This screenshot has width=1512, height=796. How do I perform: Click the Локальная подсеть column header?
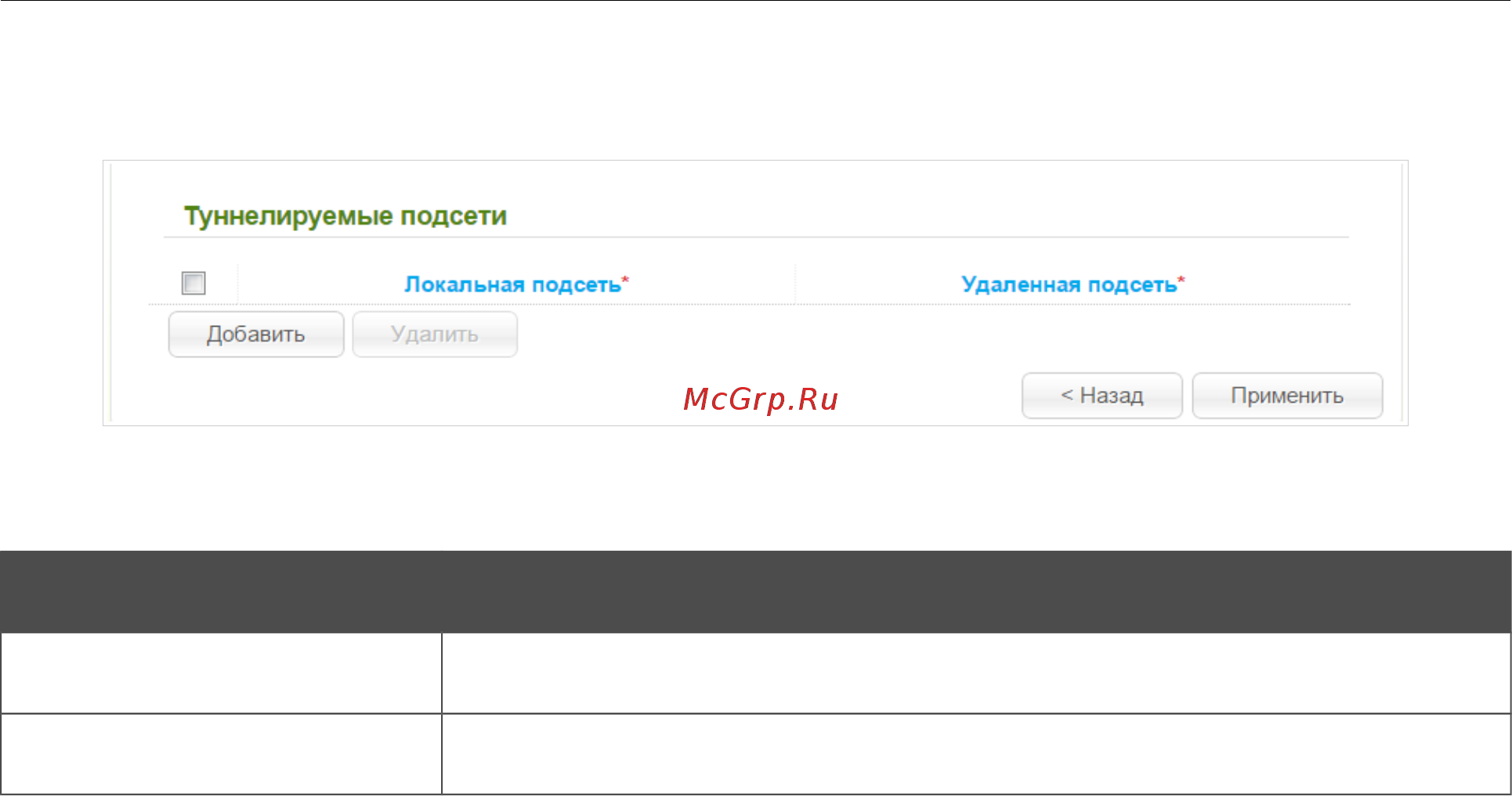[516, 284]
